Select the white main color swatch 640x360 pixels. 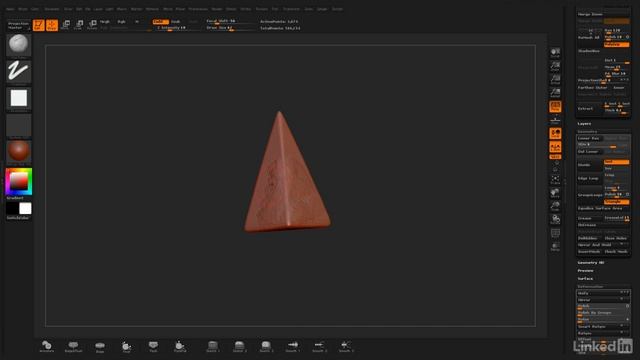(25, 209)
